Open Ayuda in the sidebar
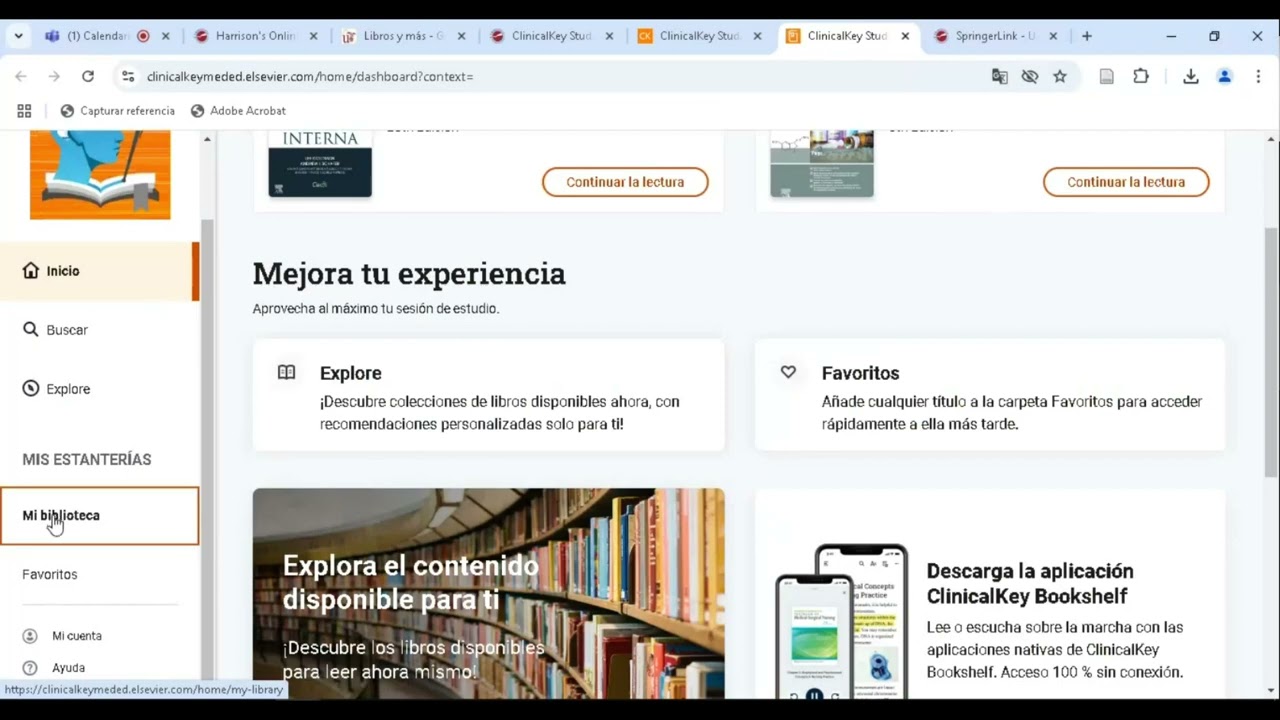1280x720 pixels. tap(68, 668)
